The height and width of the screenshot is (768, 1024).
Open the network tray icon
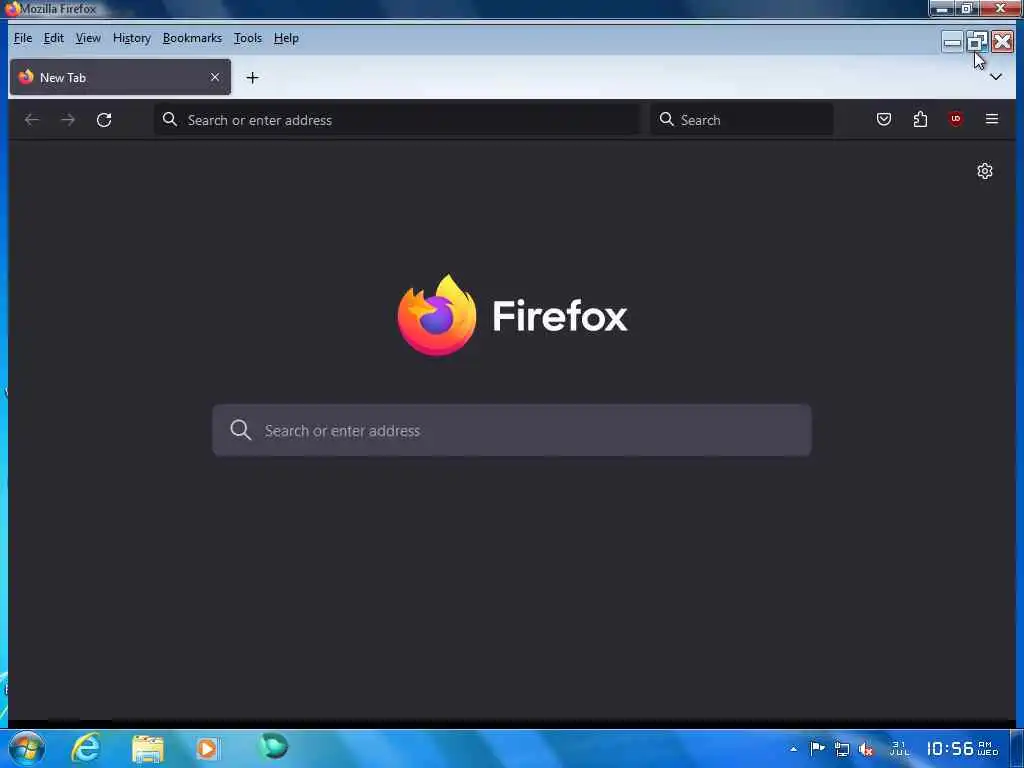click(842, 749)
